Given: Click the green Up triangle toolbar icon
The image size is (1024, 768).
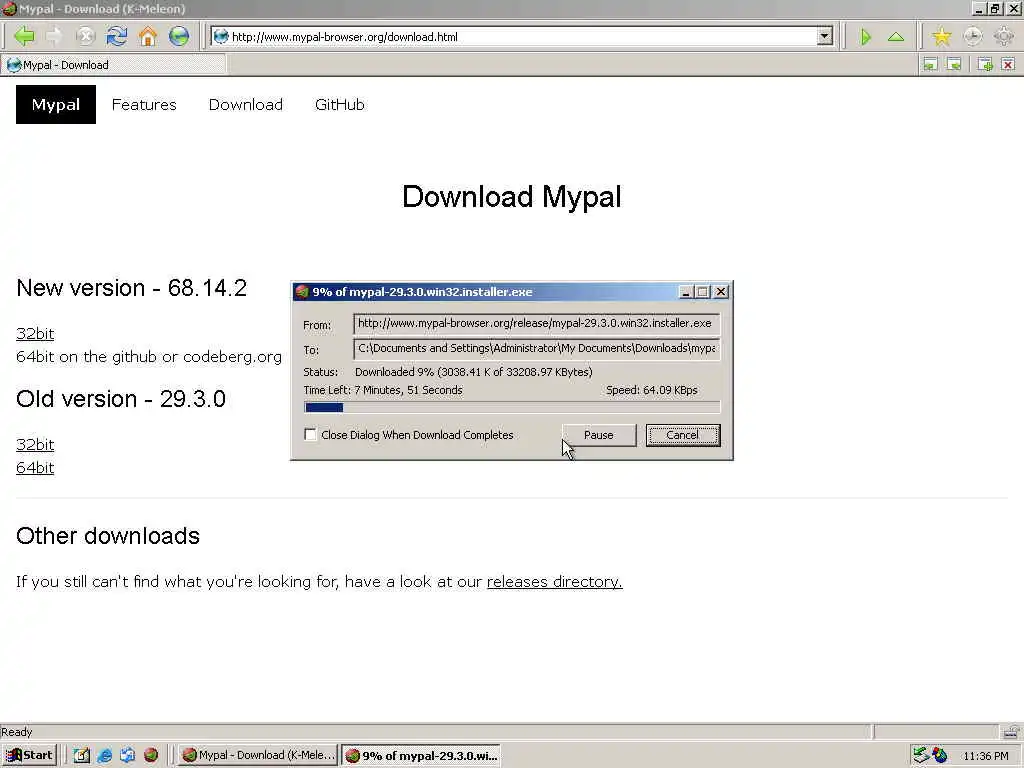Looking at the screenshot, I should point(896,37).
